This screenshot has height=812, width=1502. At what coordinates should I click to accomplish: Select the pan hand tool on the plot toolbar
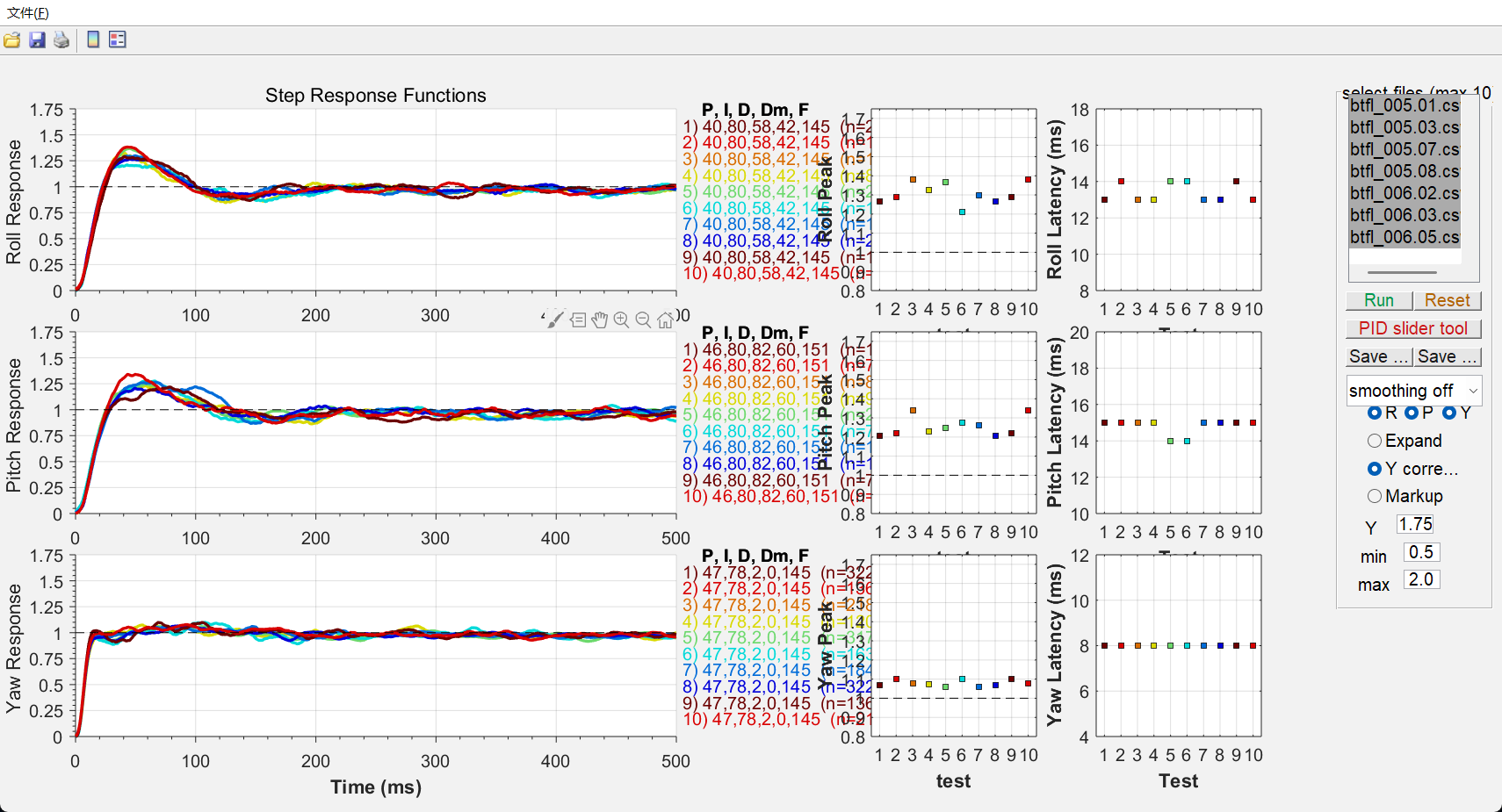[600, 320]
